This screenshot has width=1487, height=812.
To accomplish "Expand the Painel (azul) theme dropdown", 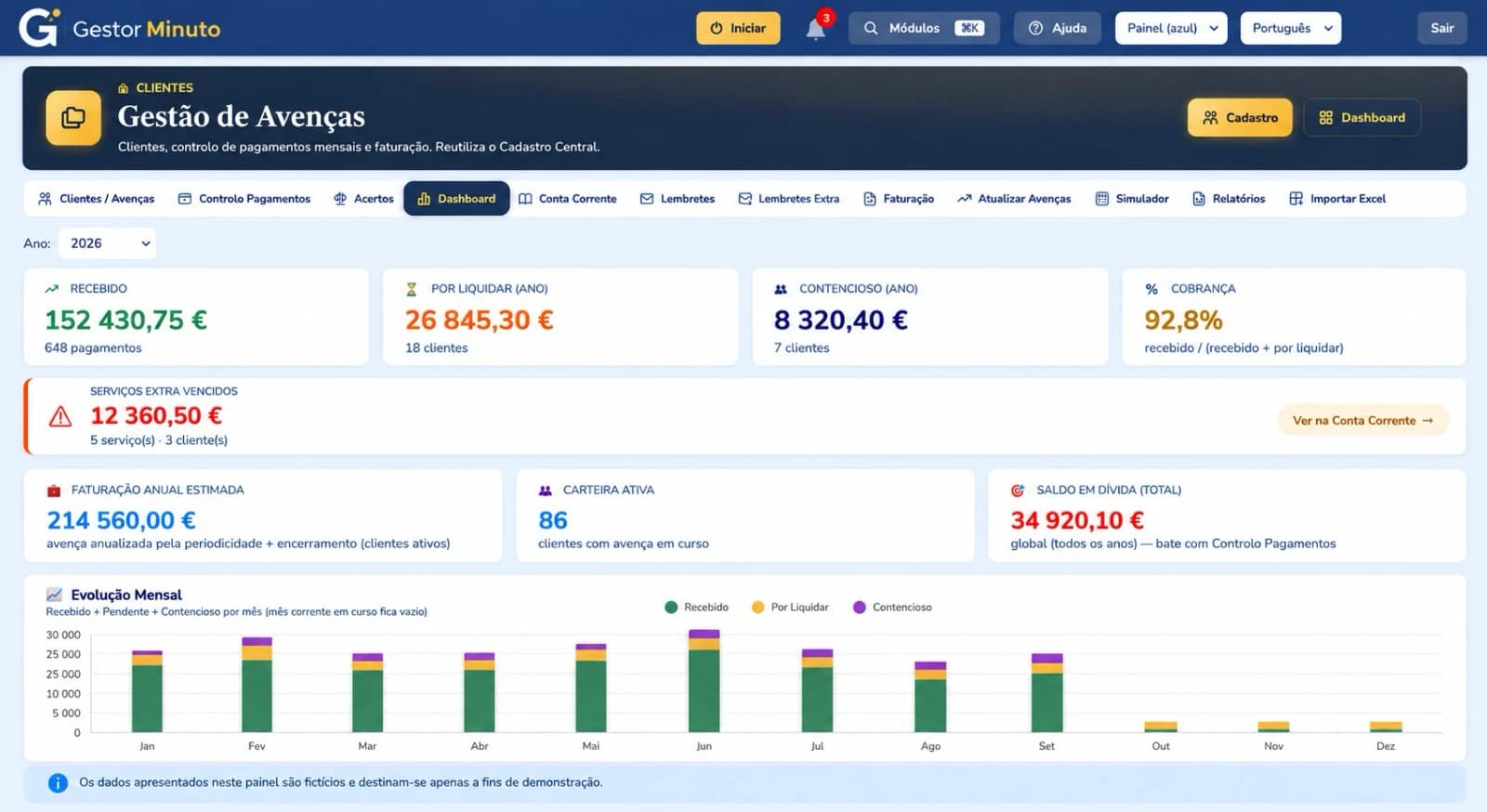I will point(1171,28).
